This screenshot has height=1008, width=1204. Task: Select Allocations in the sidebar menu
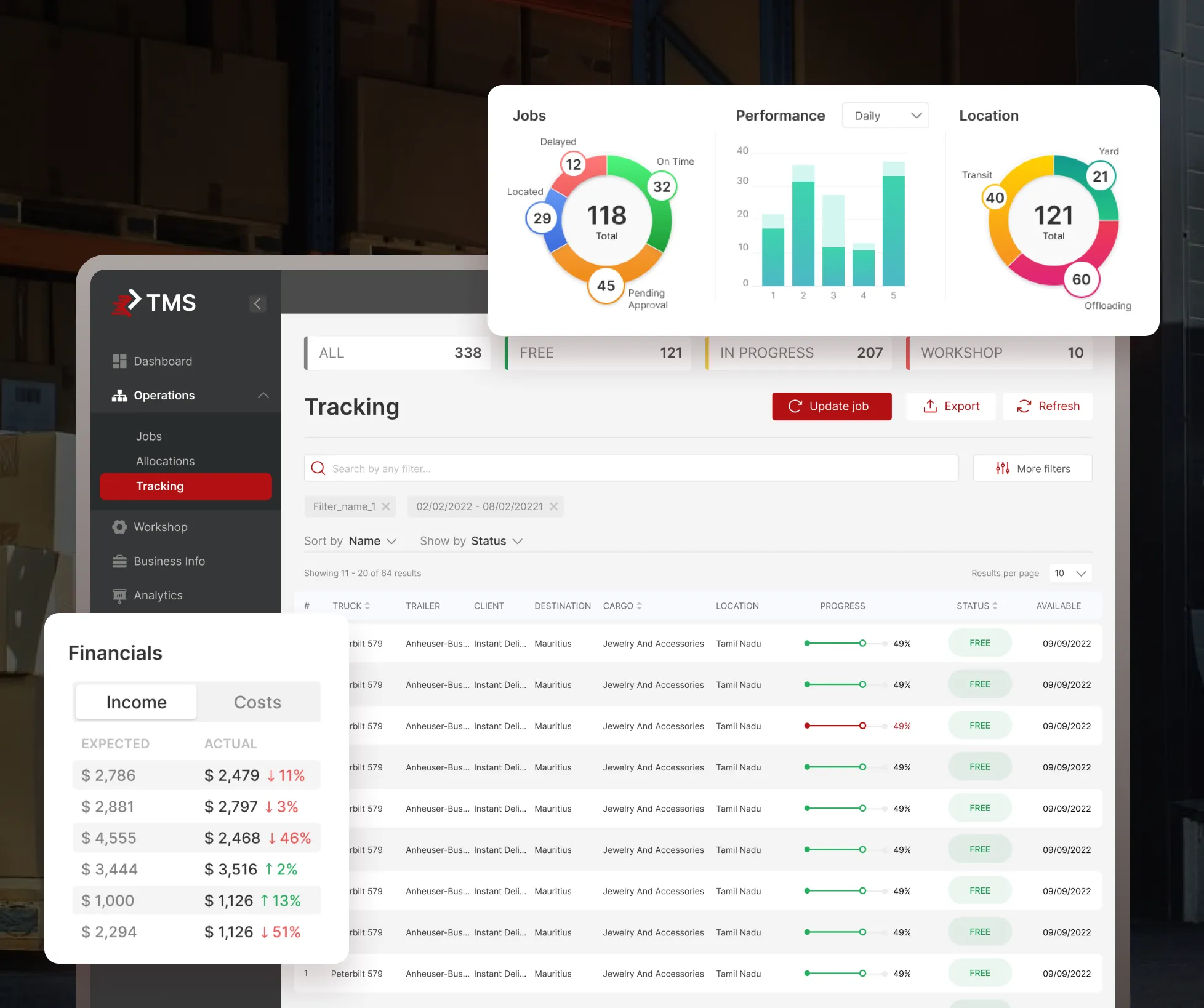[x=165, y=461]
